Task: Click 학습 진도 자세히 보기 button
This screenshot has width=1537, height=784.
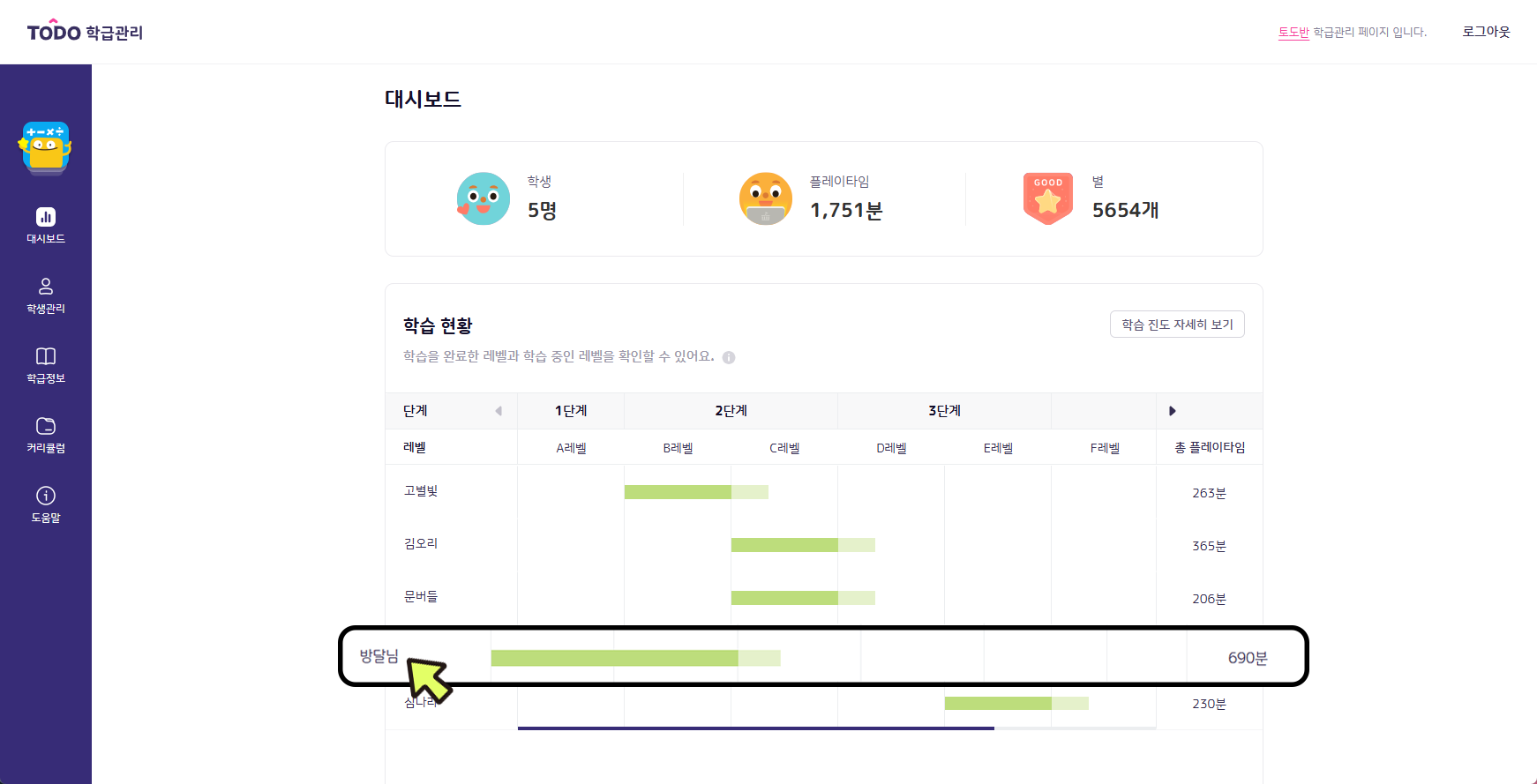Action: (x=1177, y=325)
